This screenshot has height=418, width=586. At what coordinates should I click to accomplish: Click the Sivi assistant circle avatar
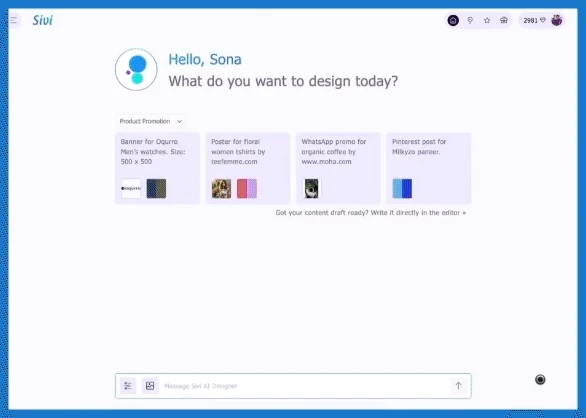[x=136, y=70]
